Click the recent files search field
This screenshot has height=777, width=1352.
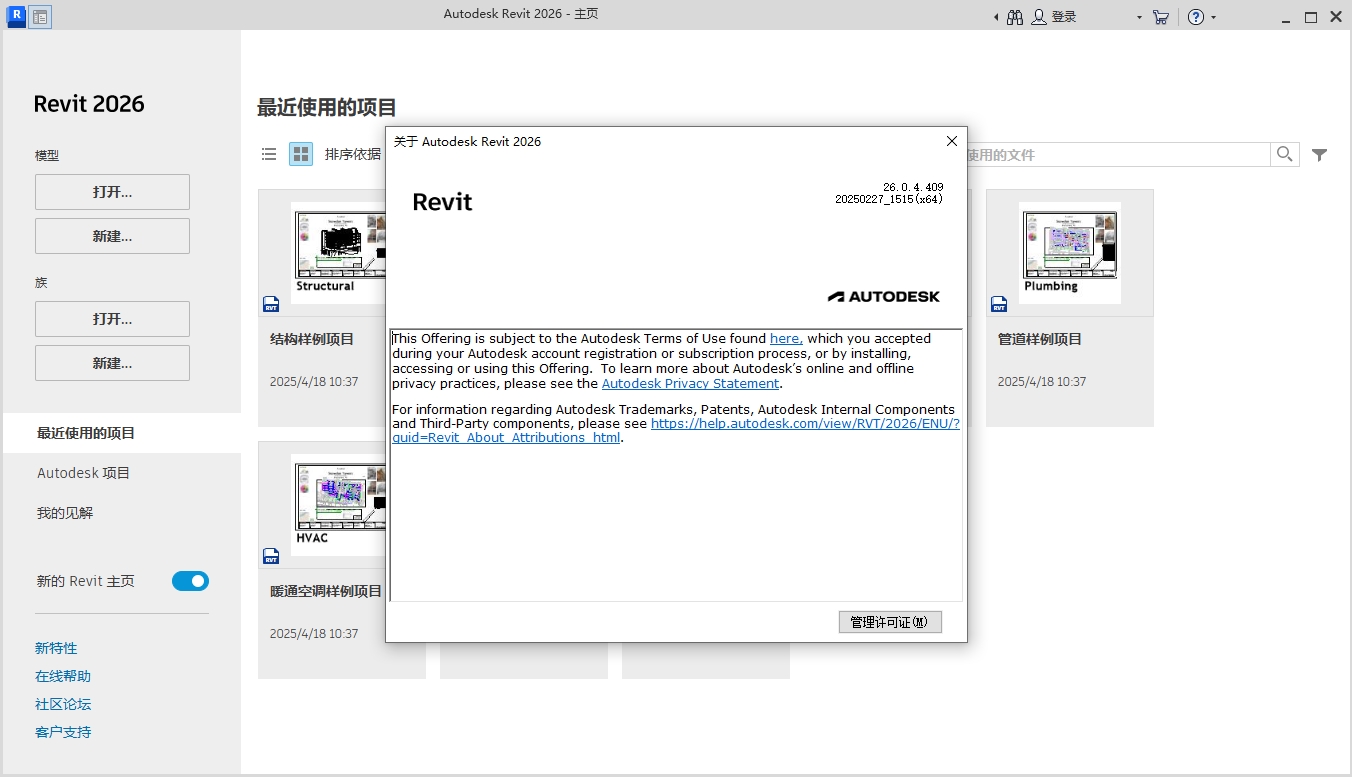pos(1118,154)
